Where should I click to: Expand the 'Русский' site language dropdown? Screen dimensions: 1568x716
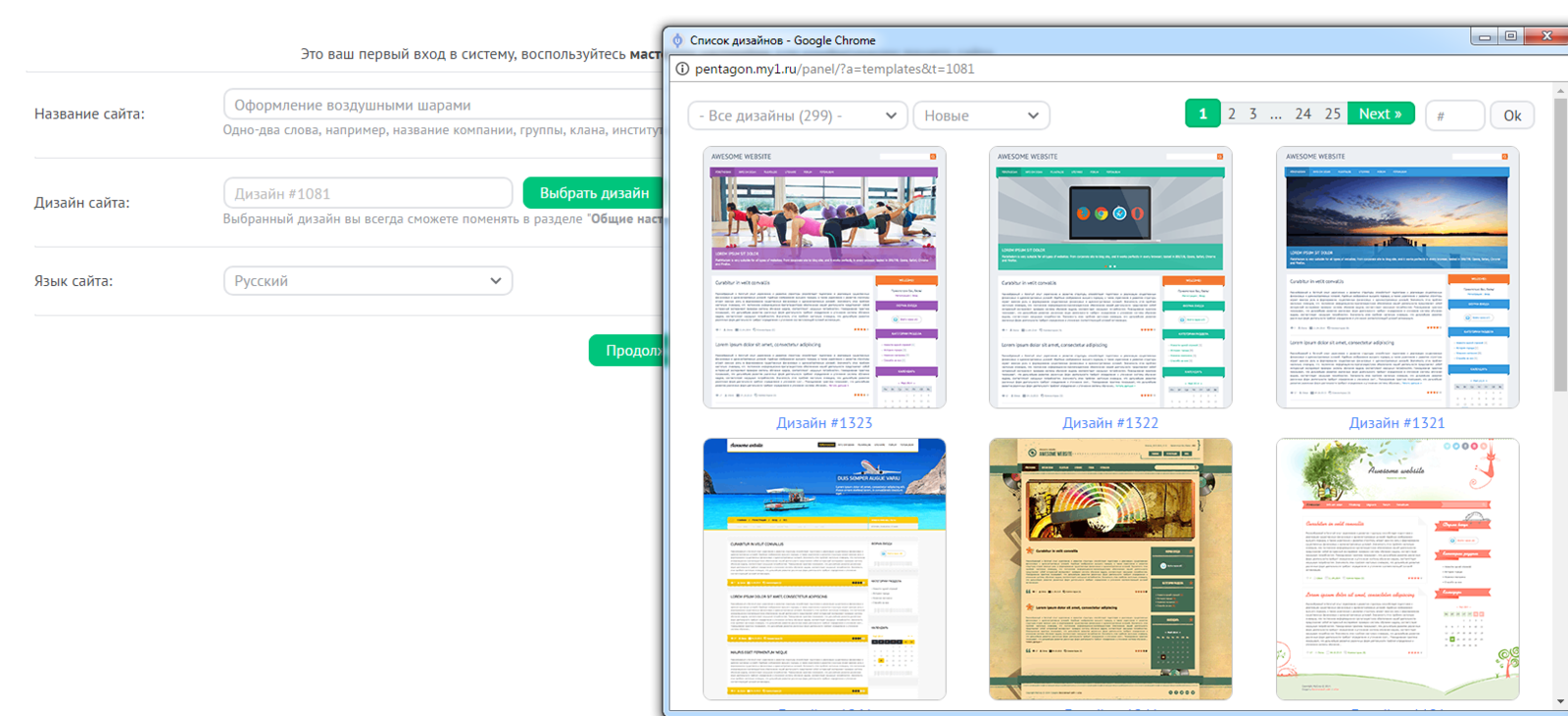click(367, 281)
